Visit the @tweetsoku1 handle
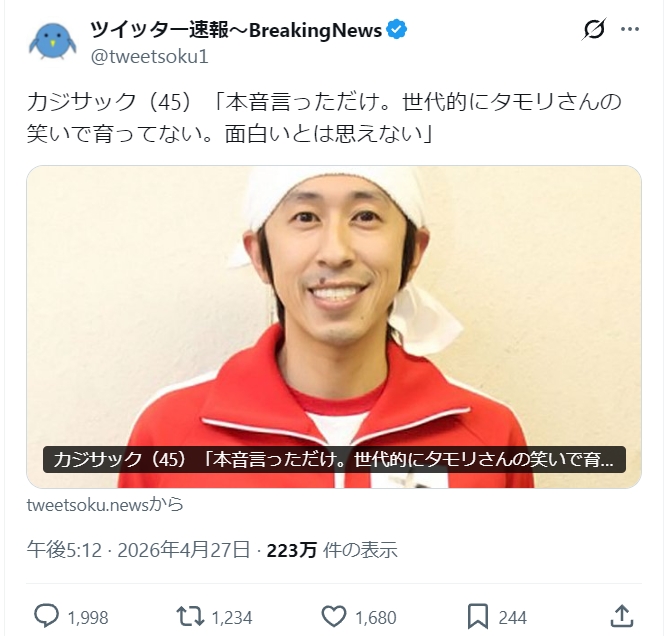The width and height of the screenshot is (668, 636). (150, 57)
